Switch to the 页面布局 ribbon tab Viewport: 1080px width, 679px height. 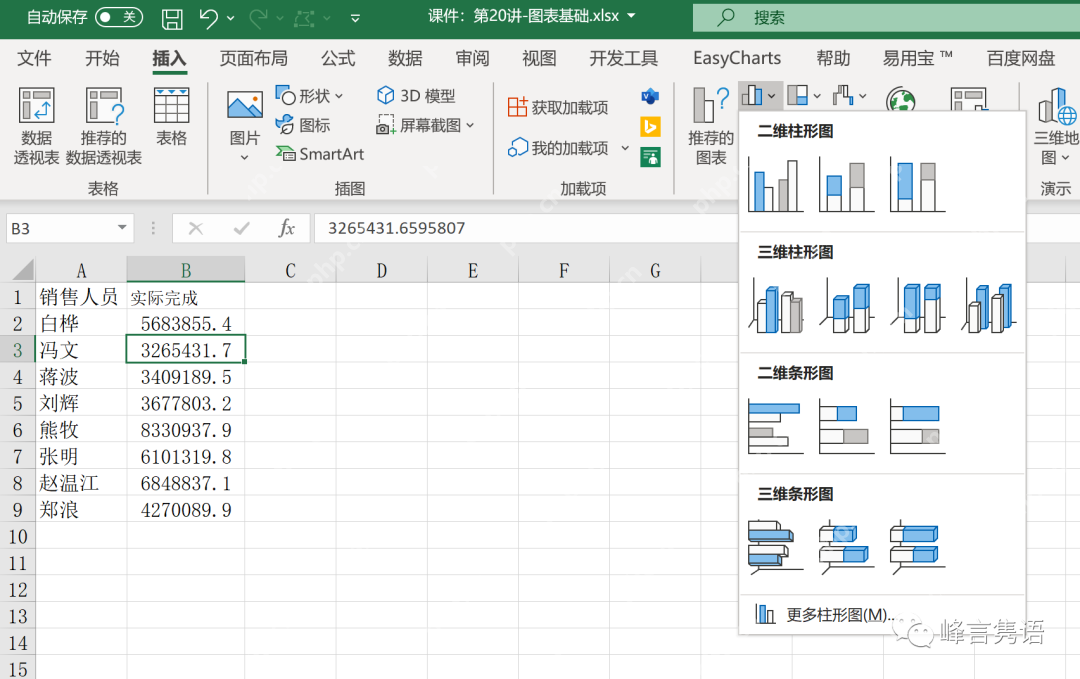tap(253, 59)
